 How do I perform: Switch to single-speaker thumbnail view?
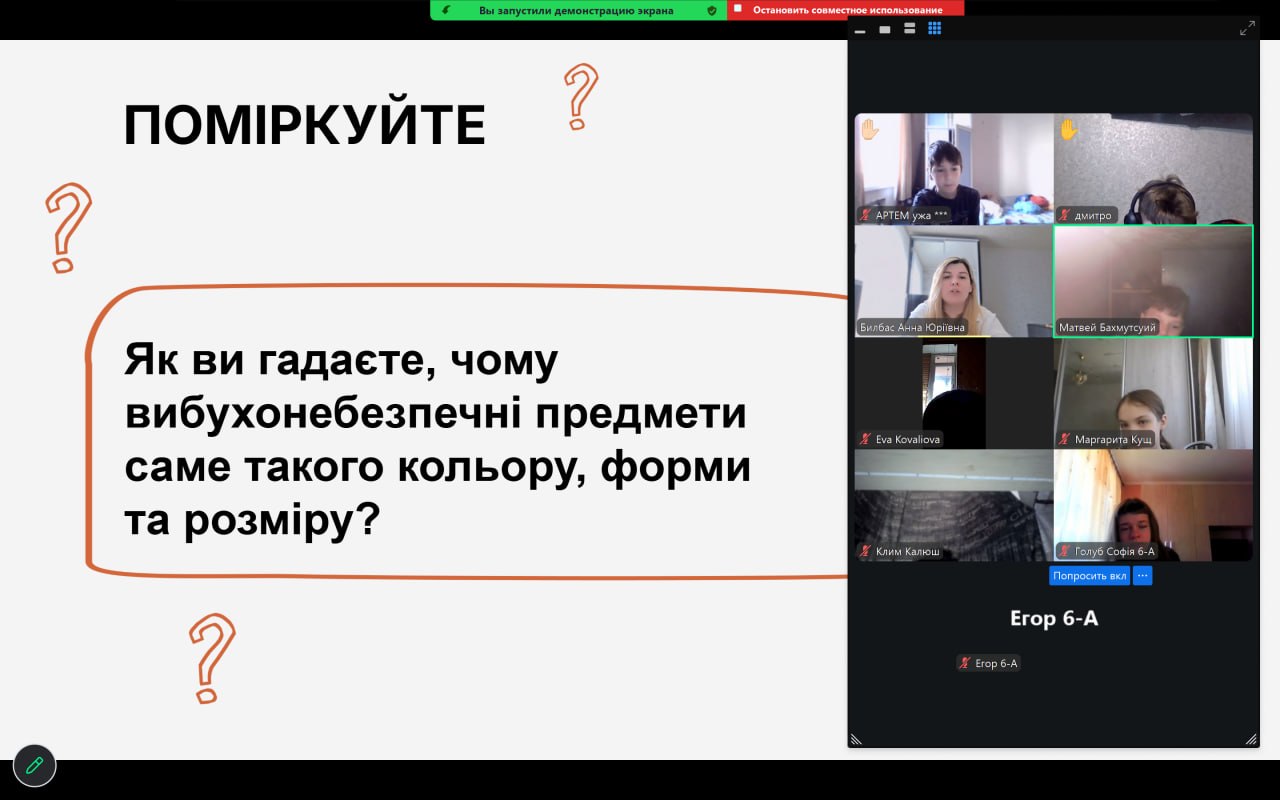tap(884, 29)
